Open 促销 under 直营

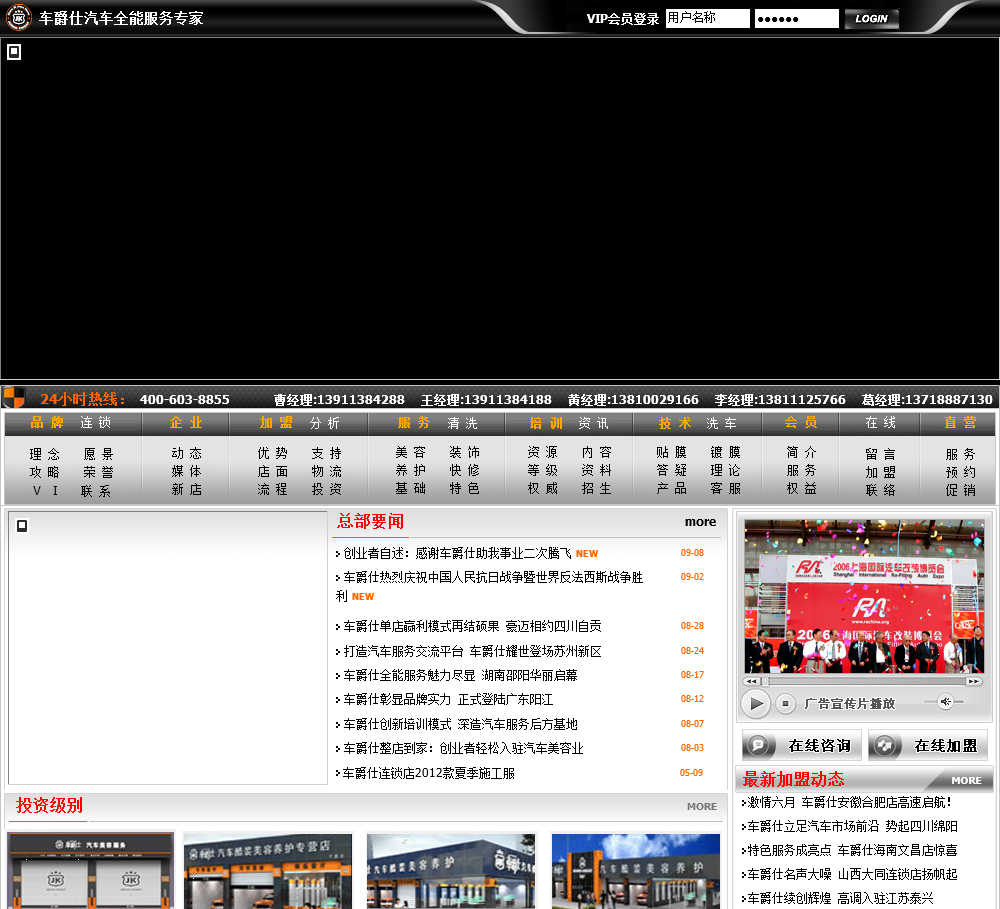[x=960, y=490]
